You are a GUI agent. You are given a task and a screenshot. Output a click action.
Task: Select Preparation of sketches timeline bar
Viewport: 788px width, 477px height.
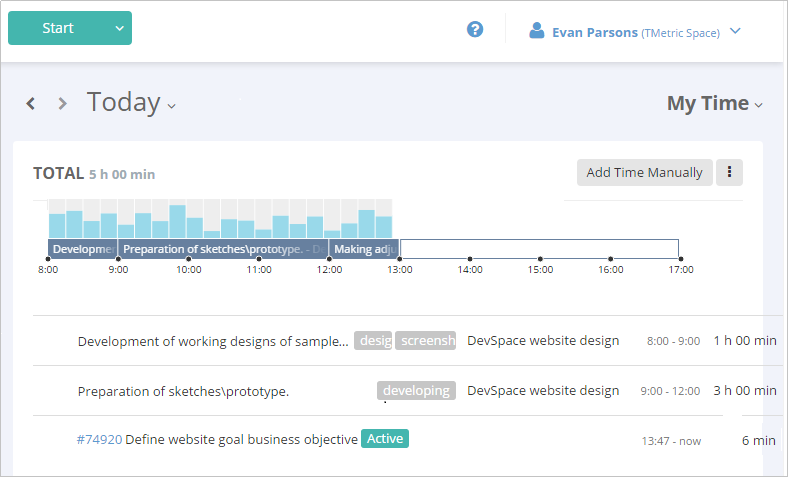223,249
